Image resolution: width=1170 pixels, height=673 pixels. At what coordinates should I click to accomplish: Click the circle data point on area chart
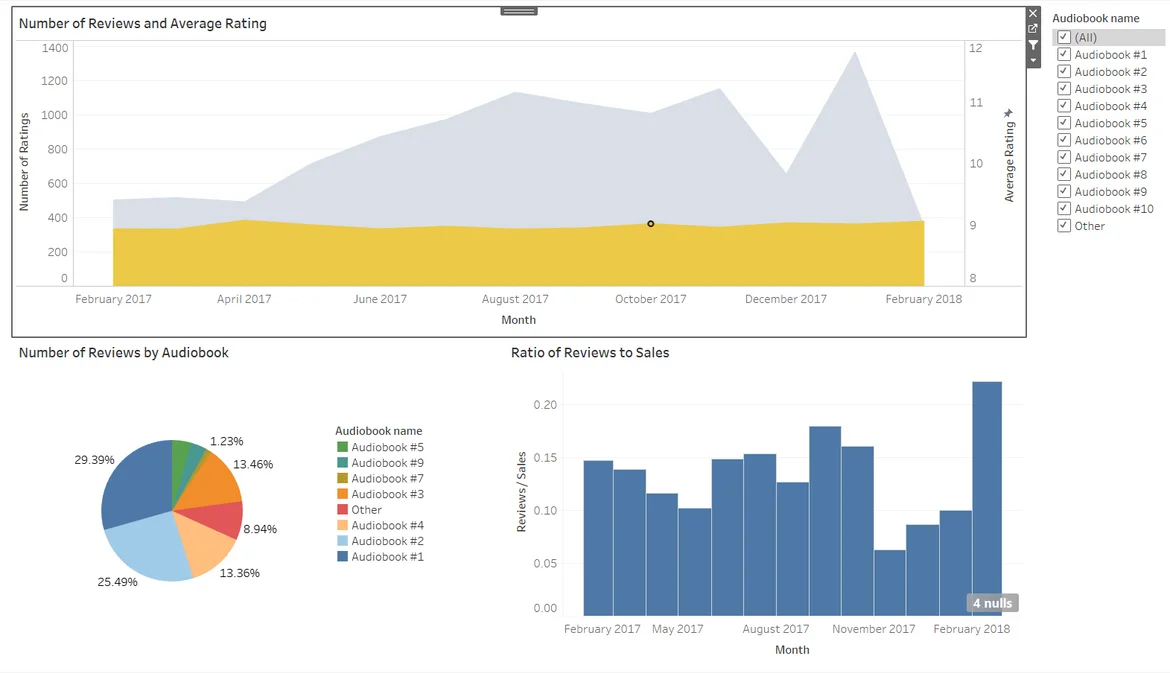(651, 224)
